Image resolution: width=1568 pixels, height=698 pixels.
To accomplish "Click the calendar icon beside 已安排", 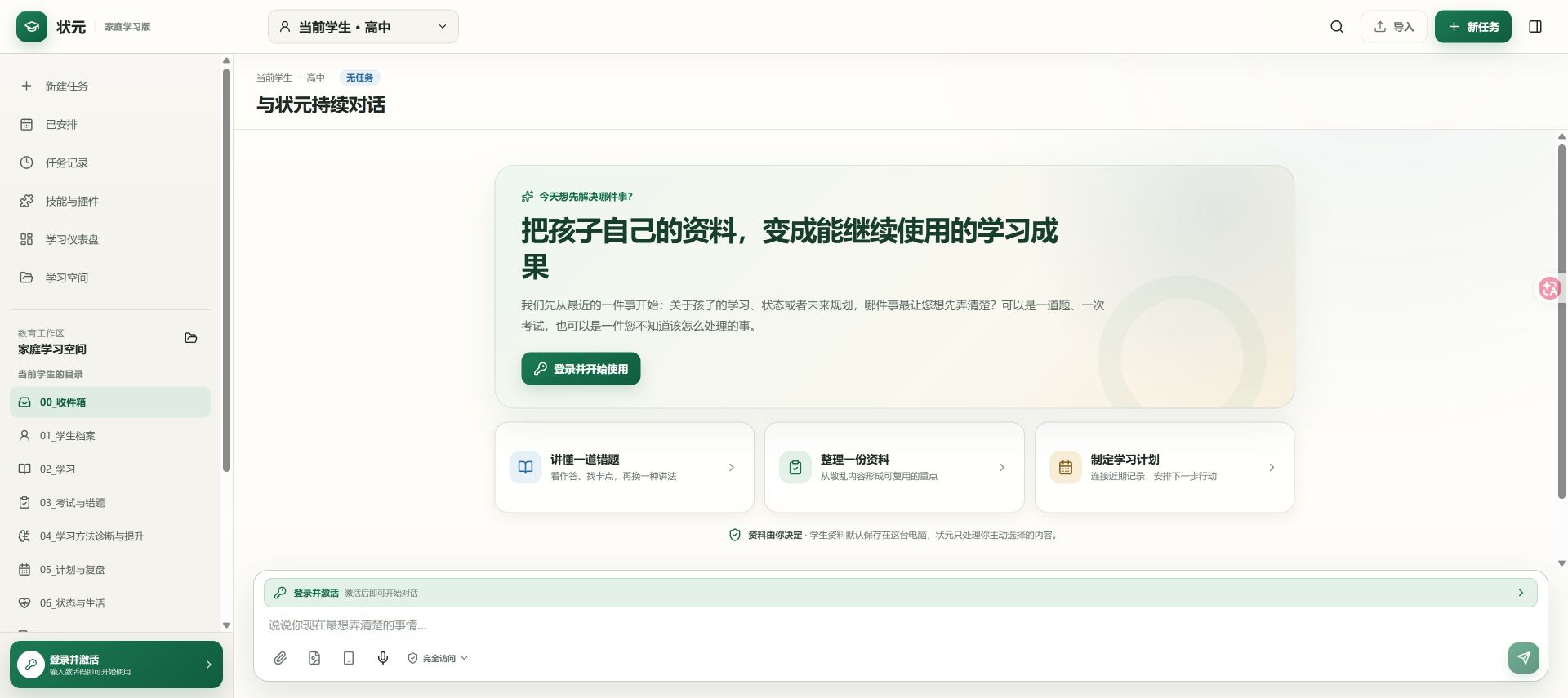I will coord(26,124).
